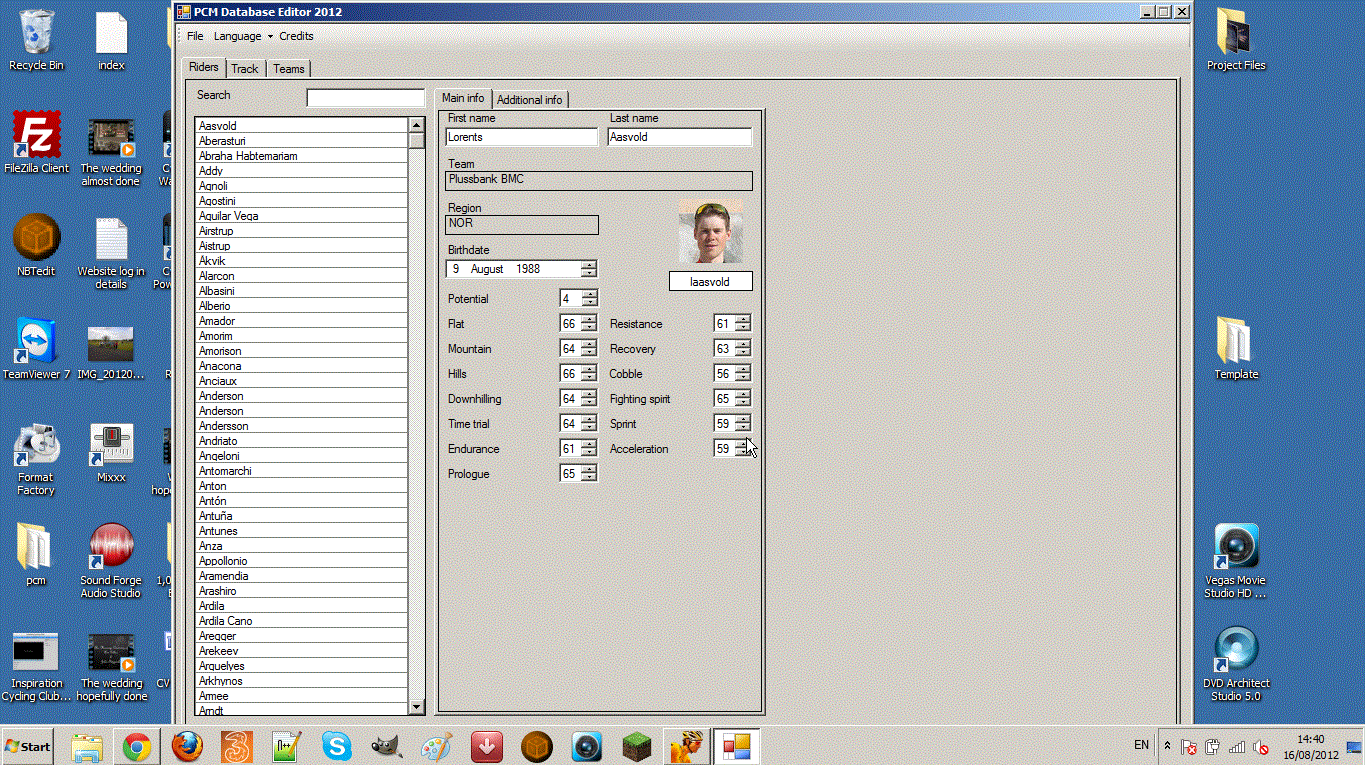This screenshot has width=1365, height=765.
Task: Open Vegas Movie Studio HD shortcut
Action: click(x=1236, y=552)
